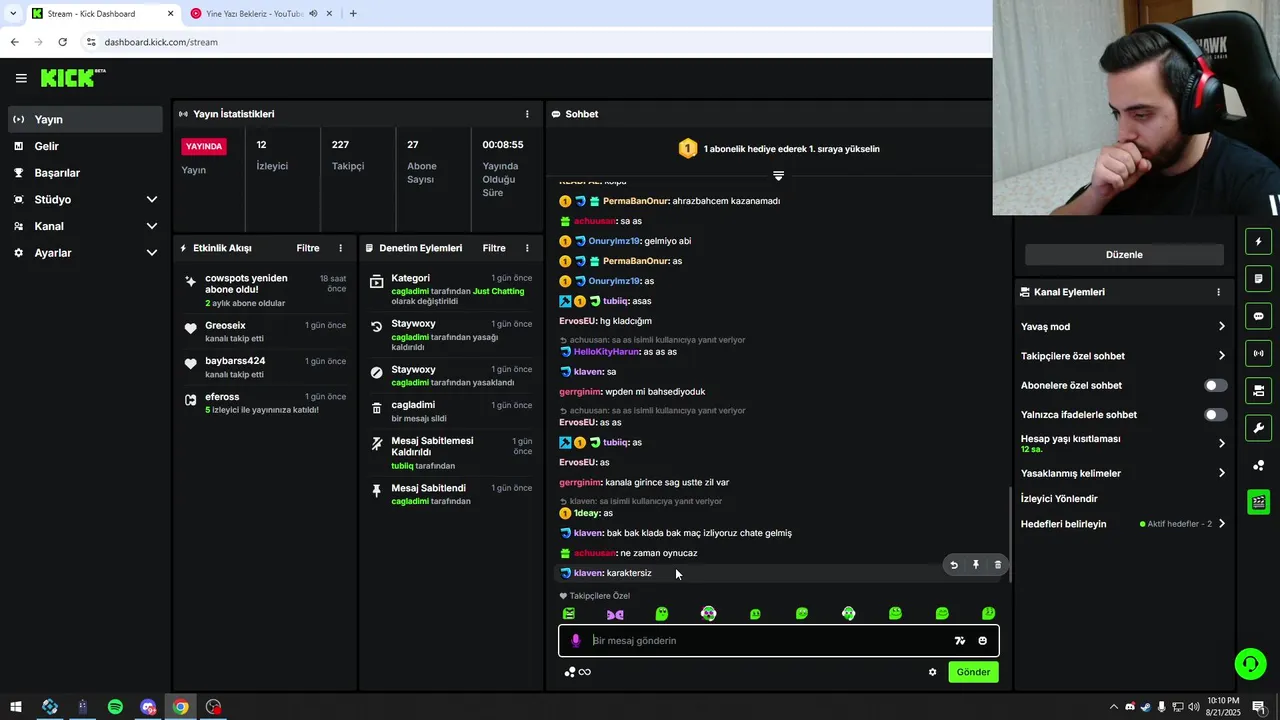
Task: Toggle Abonelere özel sohbet switch
Action: (1215, 385)
